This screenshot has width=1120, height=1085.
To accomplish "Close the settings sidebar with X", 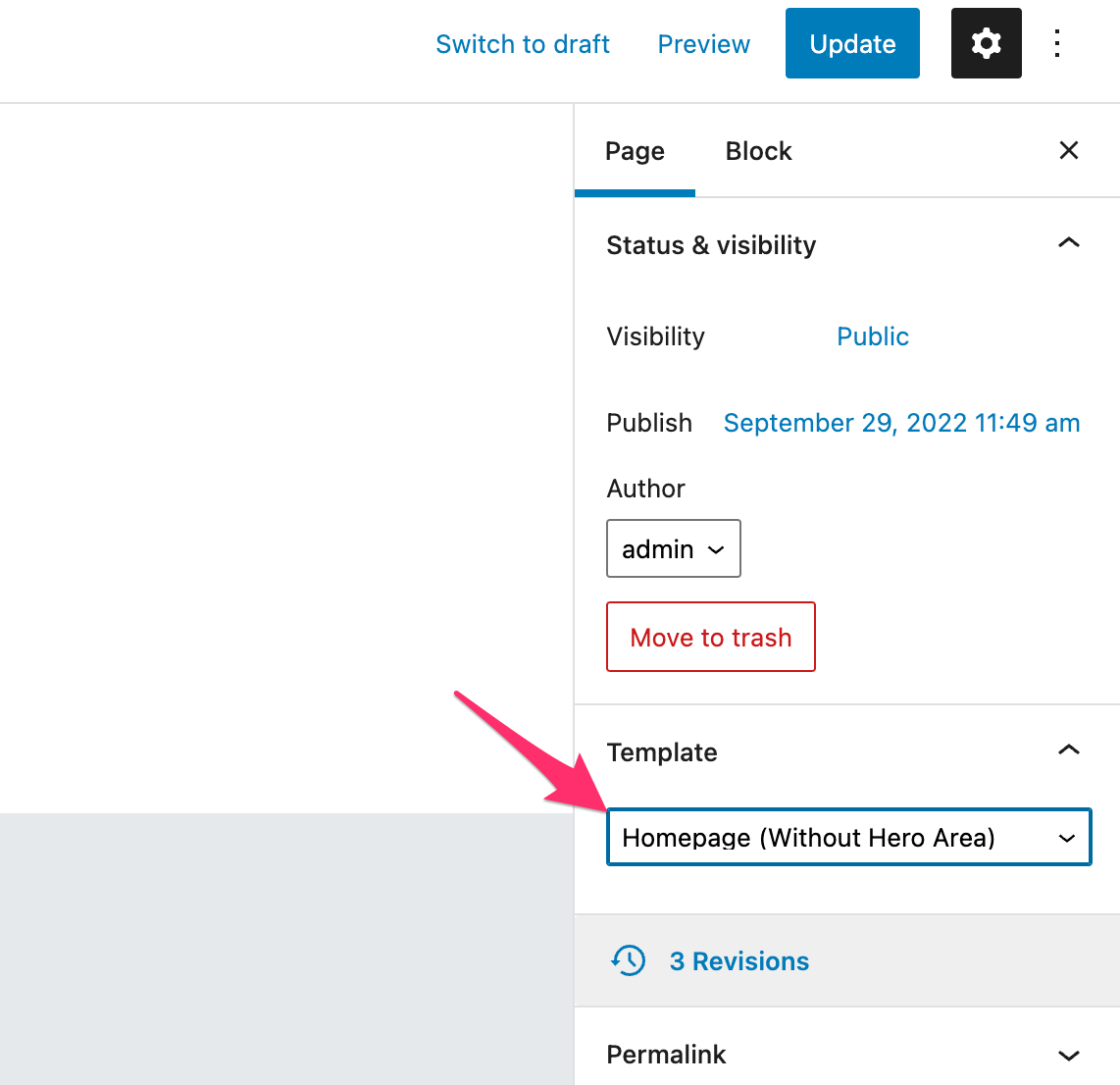I will [1069, 150].
